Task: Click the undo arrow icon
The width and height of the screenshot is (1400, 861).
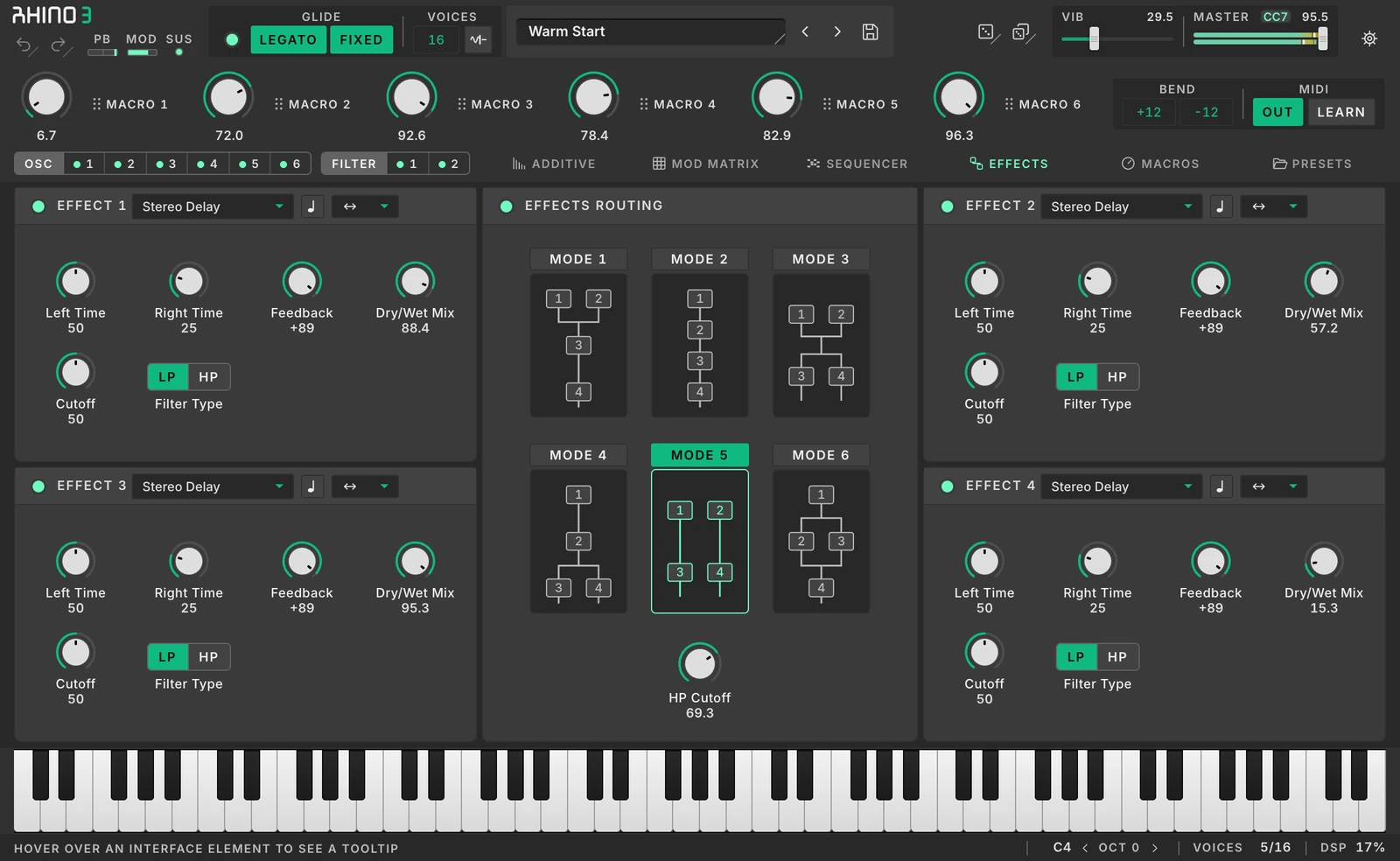Action: 24,45
